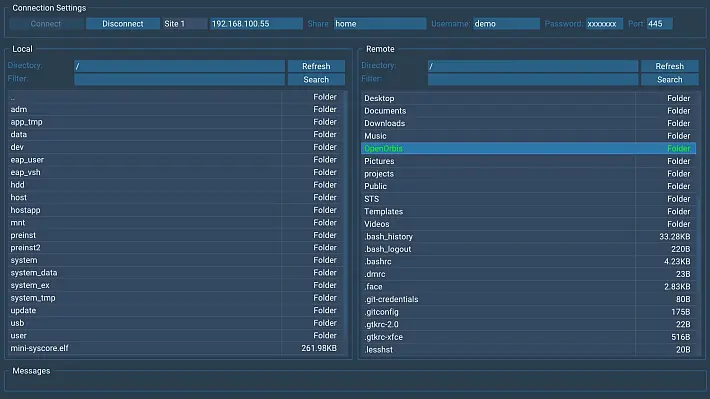Image resolution: width=710 pixels, height=399 pixels.
Task: Open the Site 1 selector
Action: 185,24
